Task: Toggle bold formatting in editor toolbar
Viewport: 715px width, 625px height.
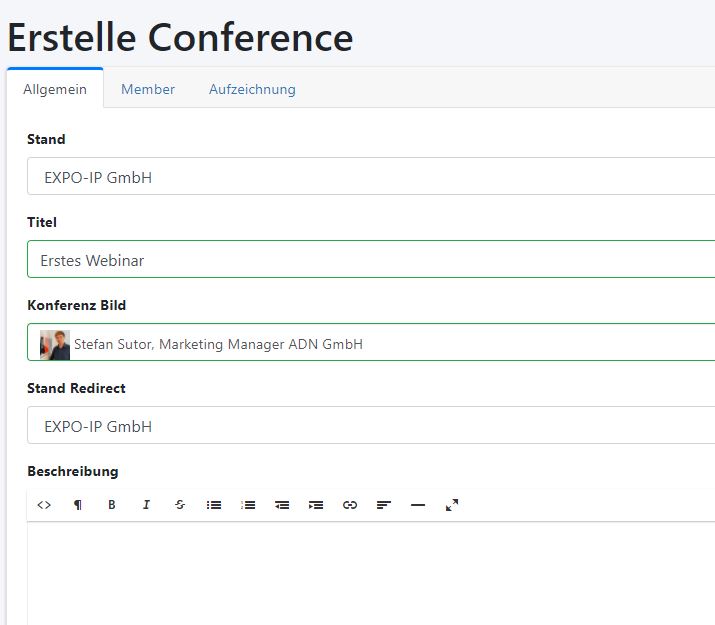Action: (112, 505)
